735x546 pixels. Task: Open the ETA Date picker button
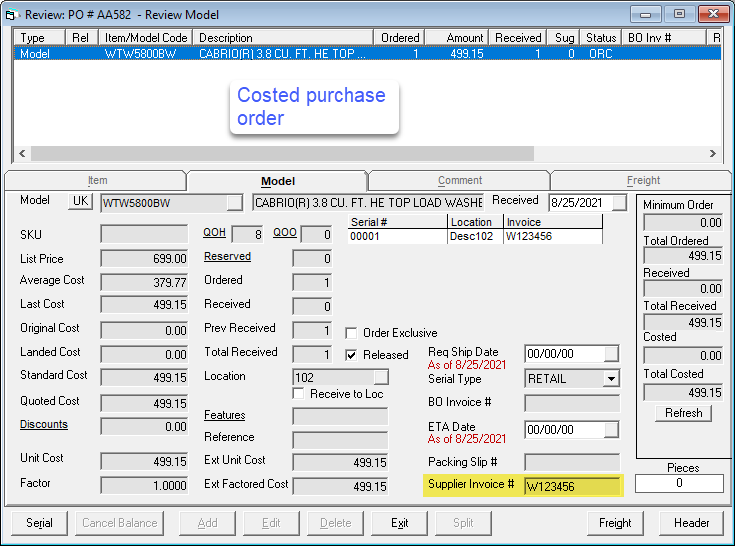point(611,430)
